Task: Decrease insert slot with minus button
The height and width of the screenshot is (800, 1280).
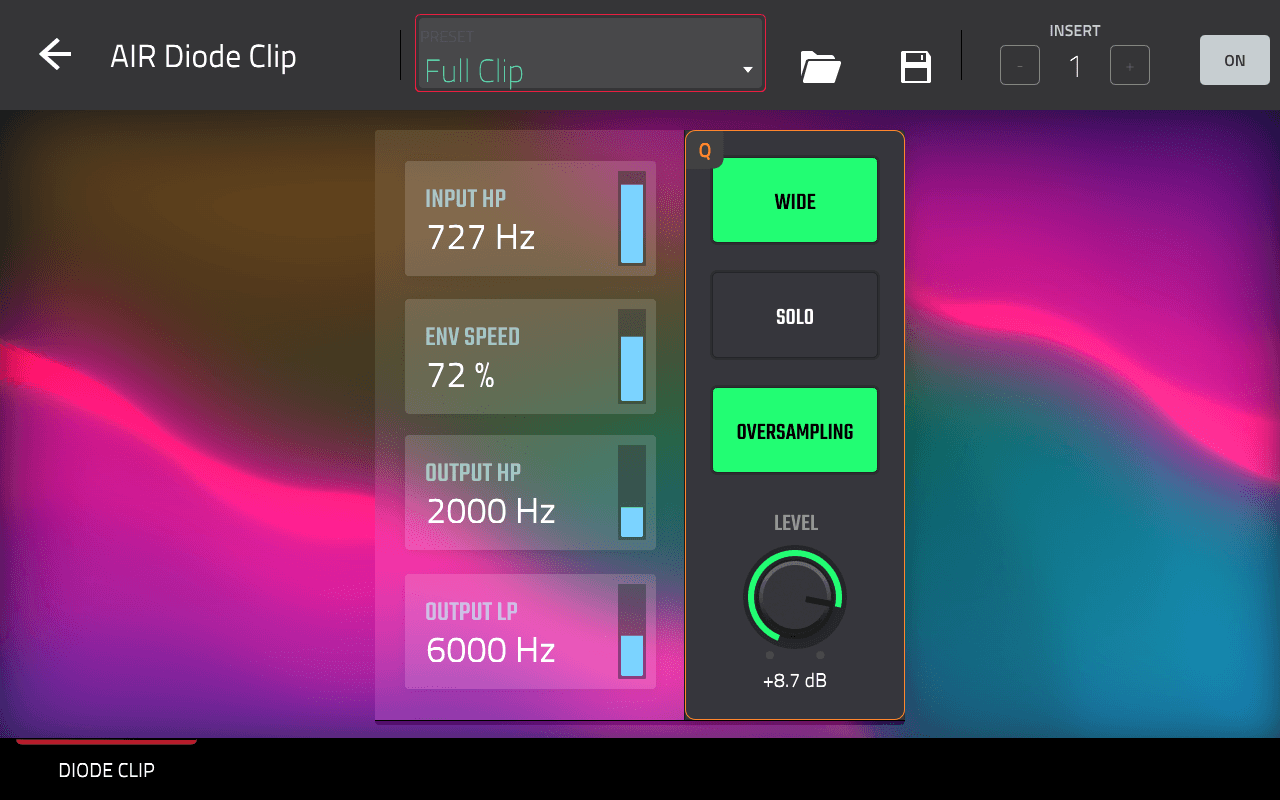Action: click(1019, 66)
